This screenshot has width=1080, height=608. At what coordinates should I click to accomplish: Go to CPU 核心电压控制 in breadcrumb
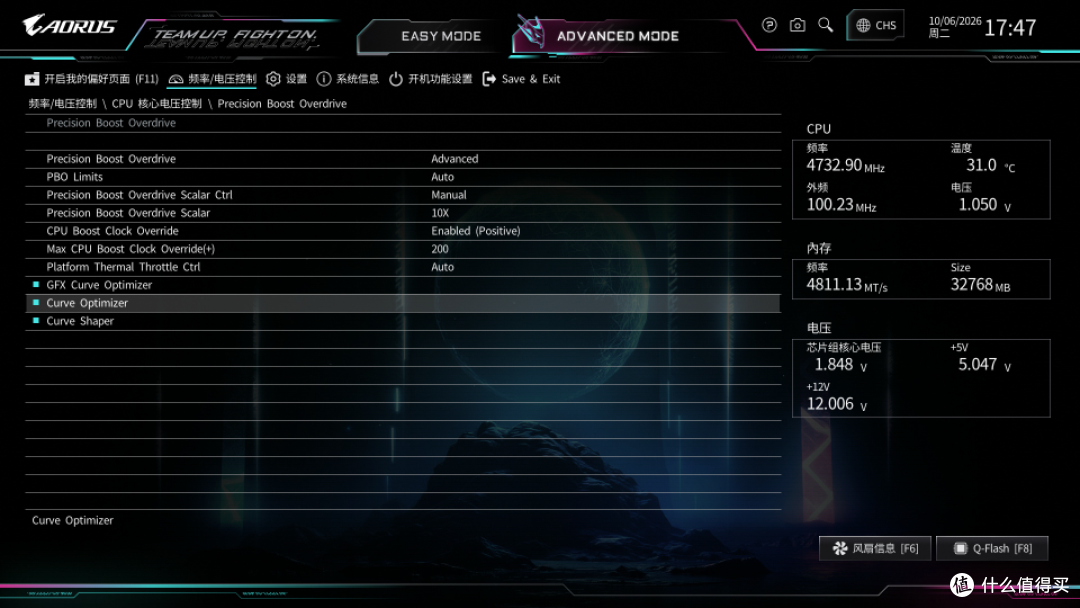click(x=157, y=104)
